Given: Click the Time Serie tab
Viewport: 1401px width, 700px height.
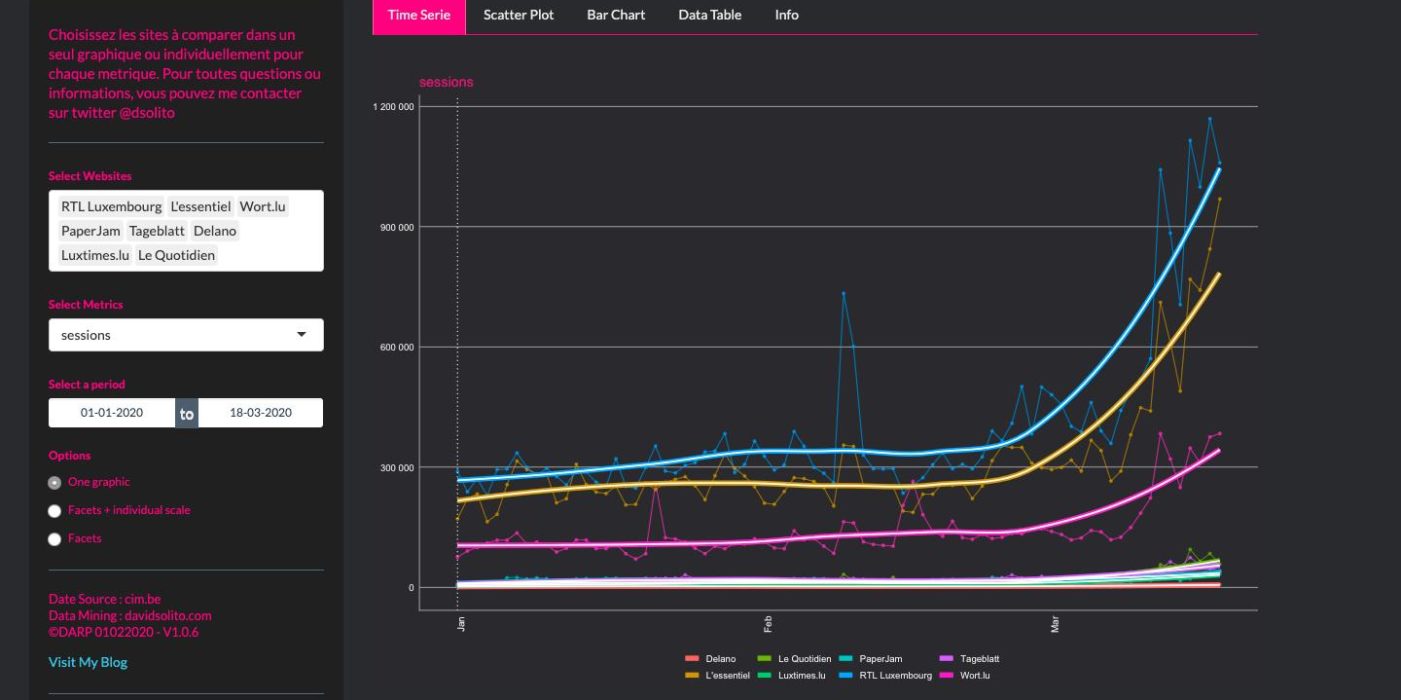Looking at the screenshot, I should click(419, 15).
